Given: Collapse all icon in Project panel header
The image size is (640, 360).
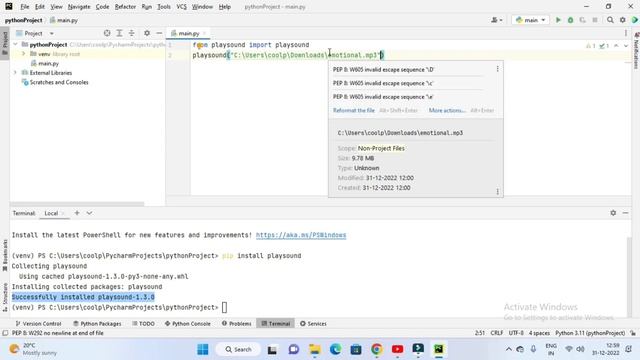Looking at the screenshot, I should [x=131, y=33].
